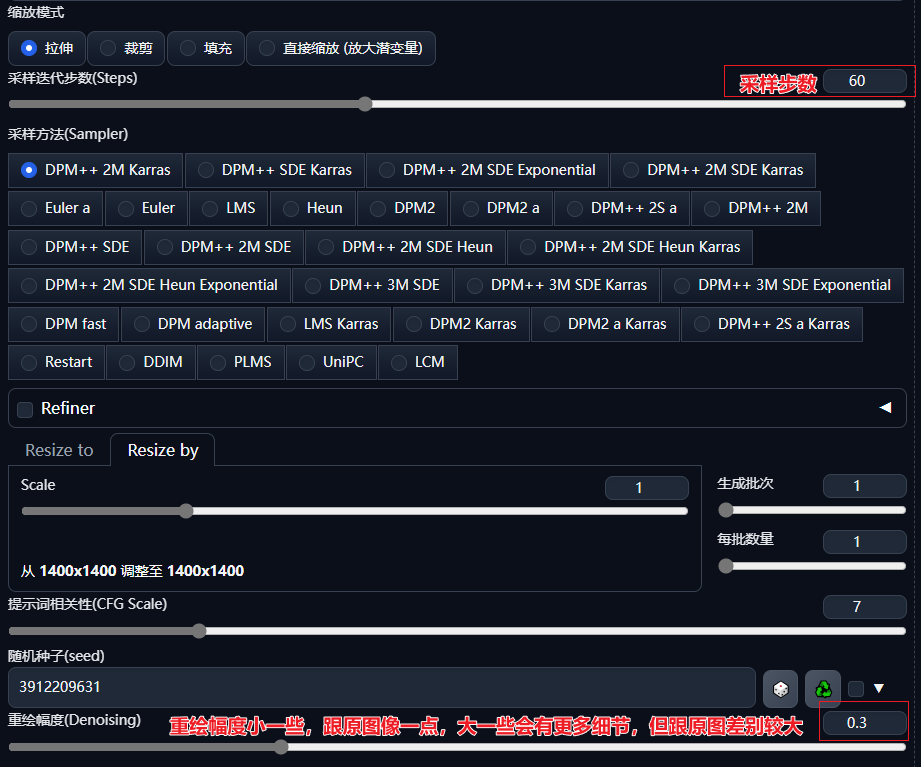Select the Restart sampler
This screenshot has height=767, width=921.
[56, 362]
